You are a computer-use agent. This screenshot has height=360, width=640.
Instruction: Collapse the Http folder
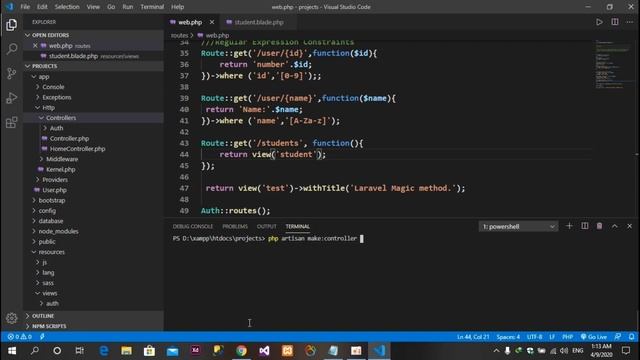pyautogui.click(x=93, y=108)
